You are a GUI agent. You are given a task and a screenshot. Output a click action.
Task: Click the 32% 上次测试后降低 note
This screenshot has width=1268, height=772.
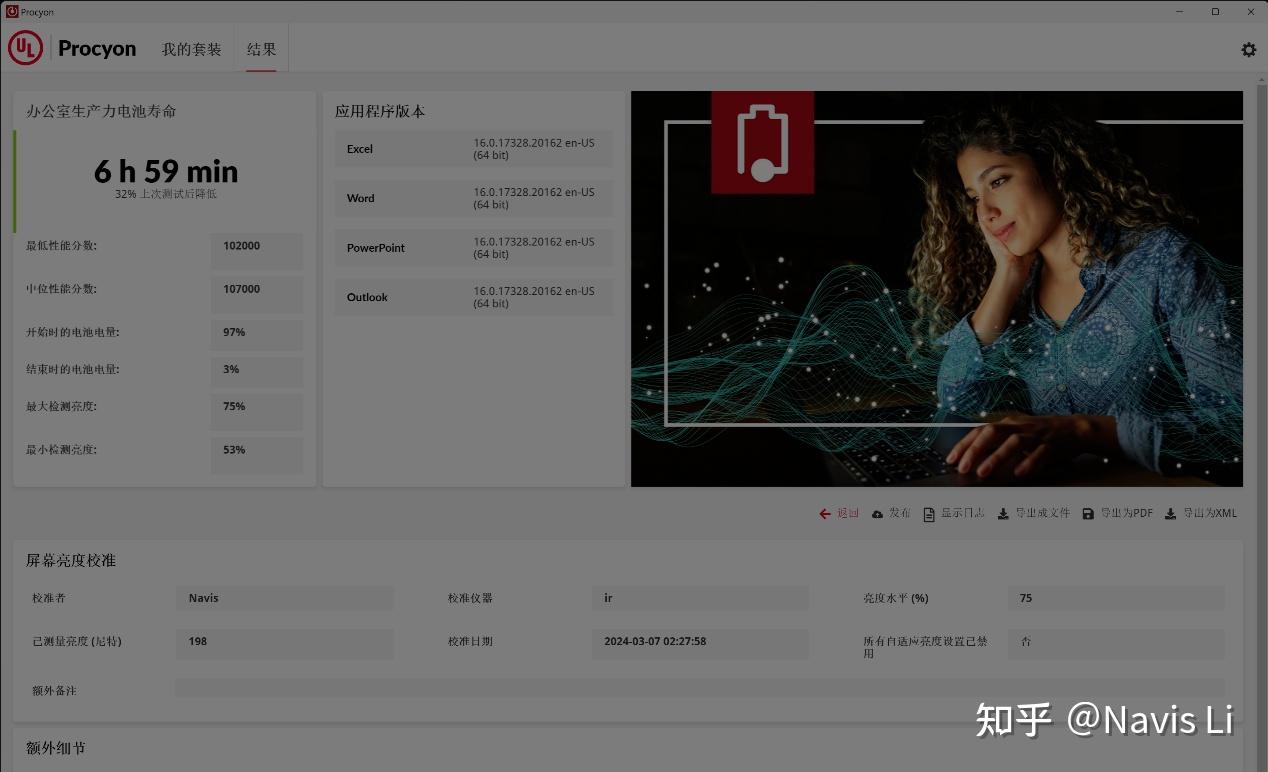pyautogui.click(x=166, y=194)
